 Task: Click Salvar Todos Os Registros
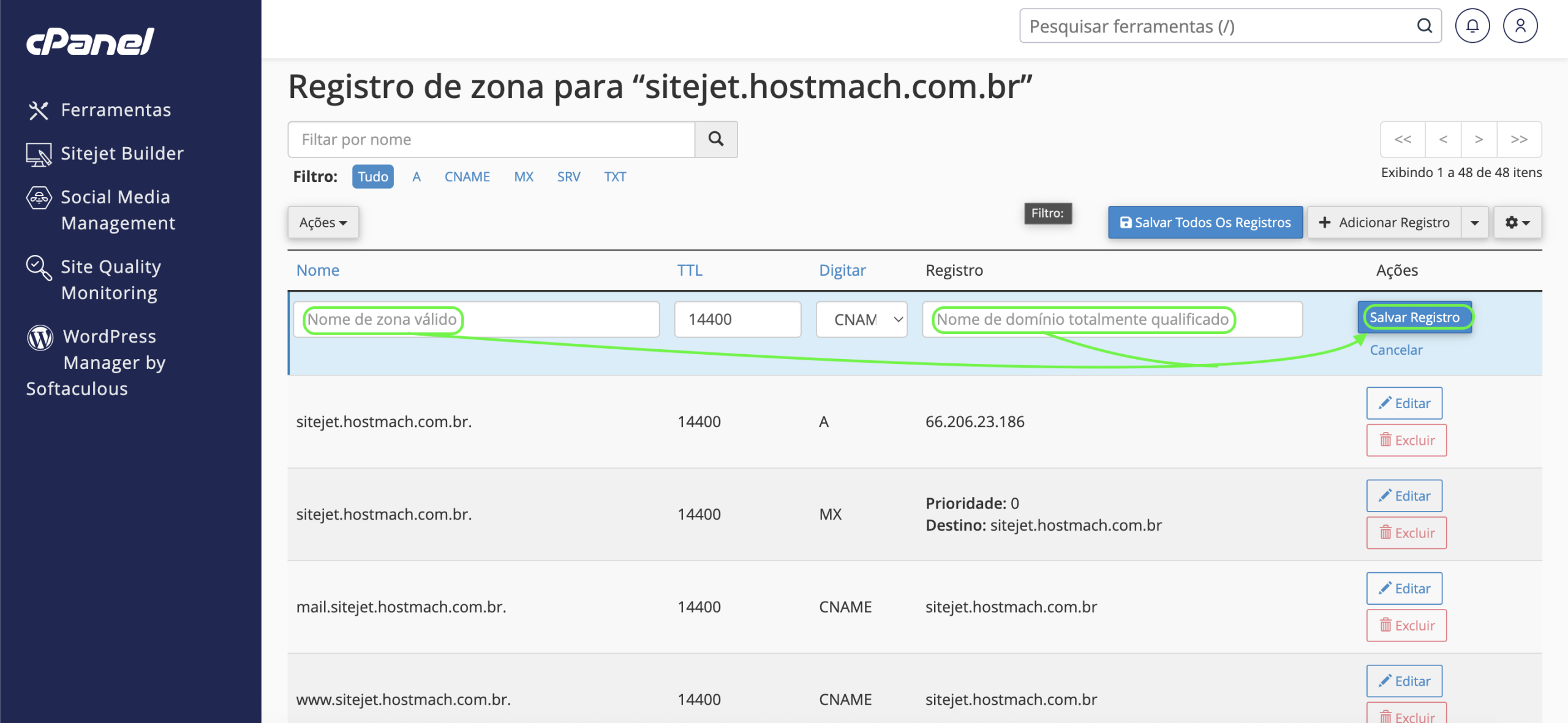click(1205, 222)
